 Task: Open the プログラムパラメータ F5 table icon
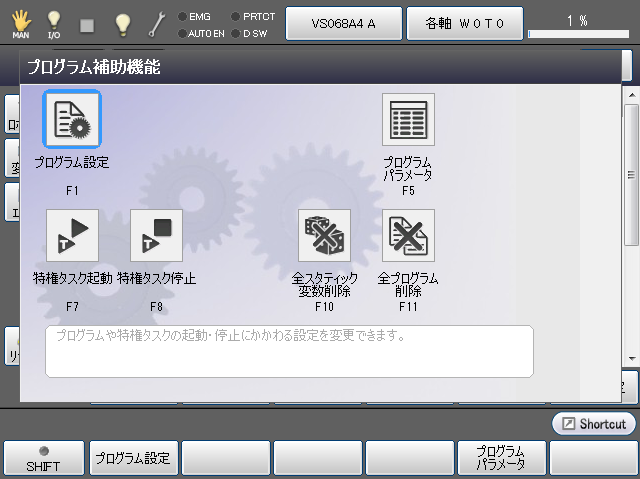coord(408,120)
